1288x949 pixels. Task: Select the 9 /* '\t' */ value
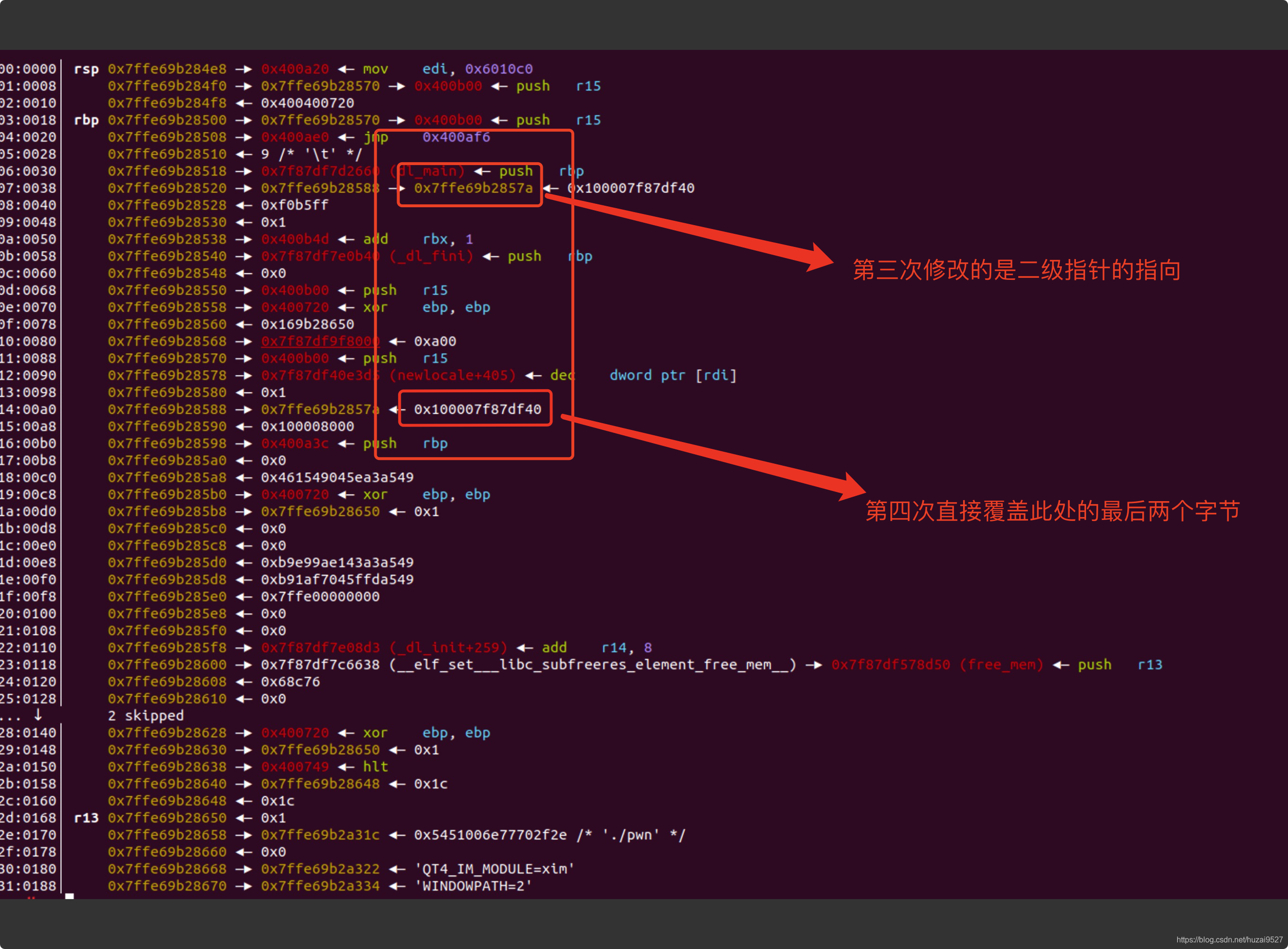pos(311,154)
